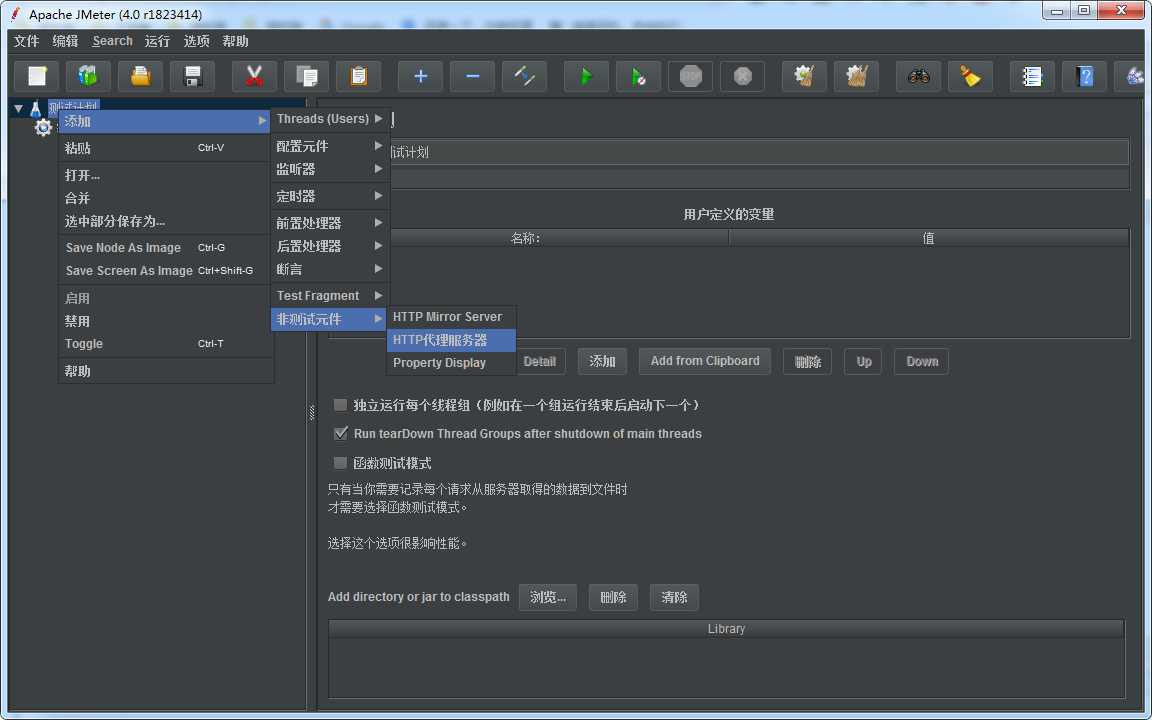
Task: Click the Shutdown test icon
Action: click(743, 76)
